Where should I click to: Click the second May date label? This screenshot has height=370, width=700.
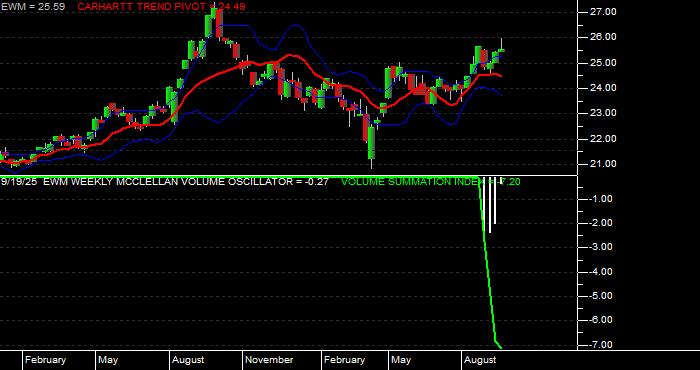point(401,360)
